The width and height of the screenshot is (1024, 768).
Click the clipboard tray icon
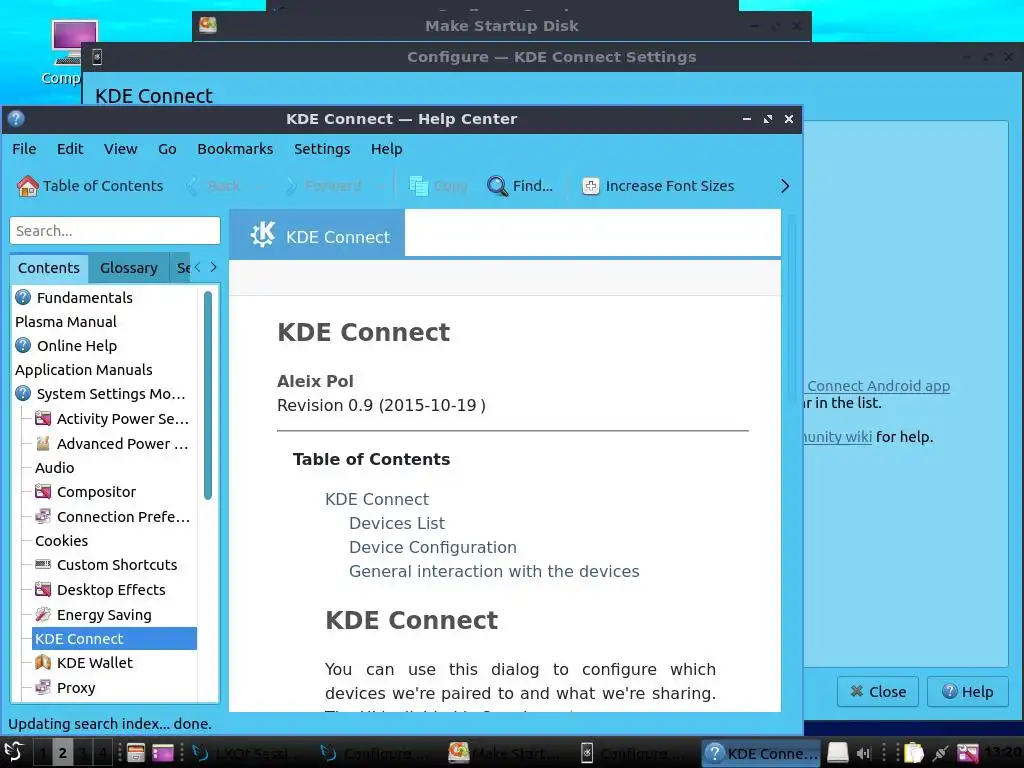click(914, 754)
